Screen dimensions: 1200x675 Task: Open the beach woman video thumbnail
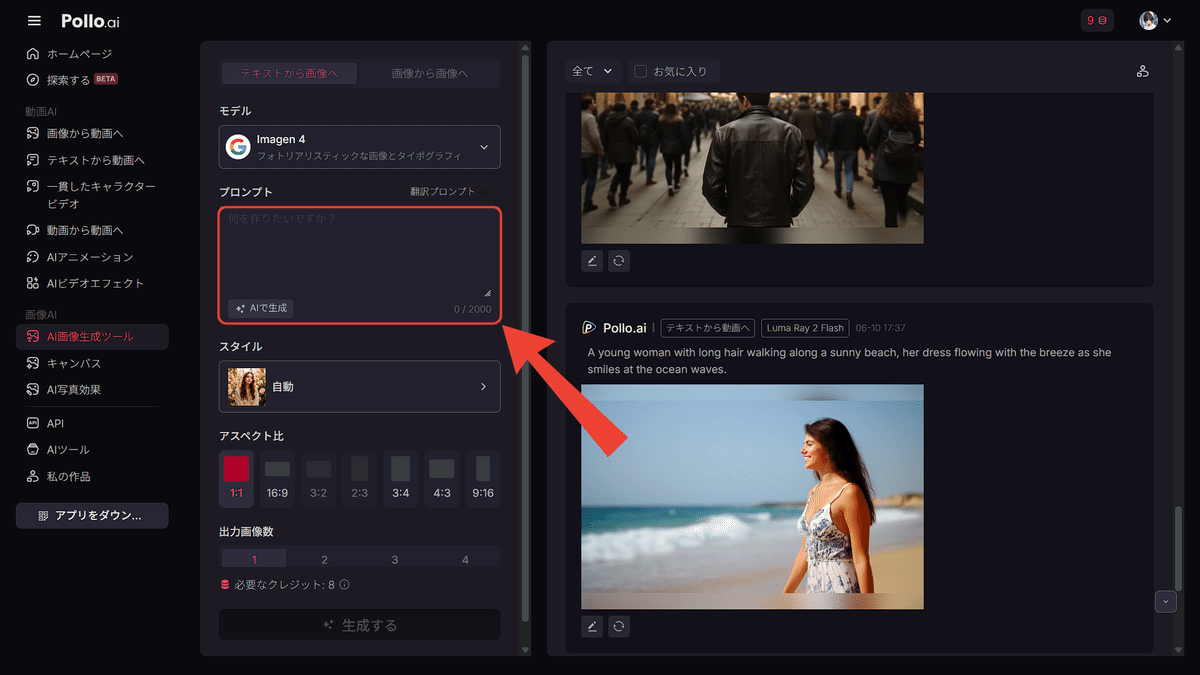pos(752,497)
